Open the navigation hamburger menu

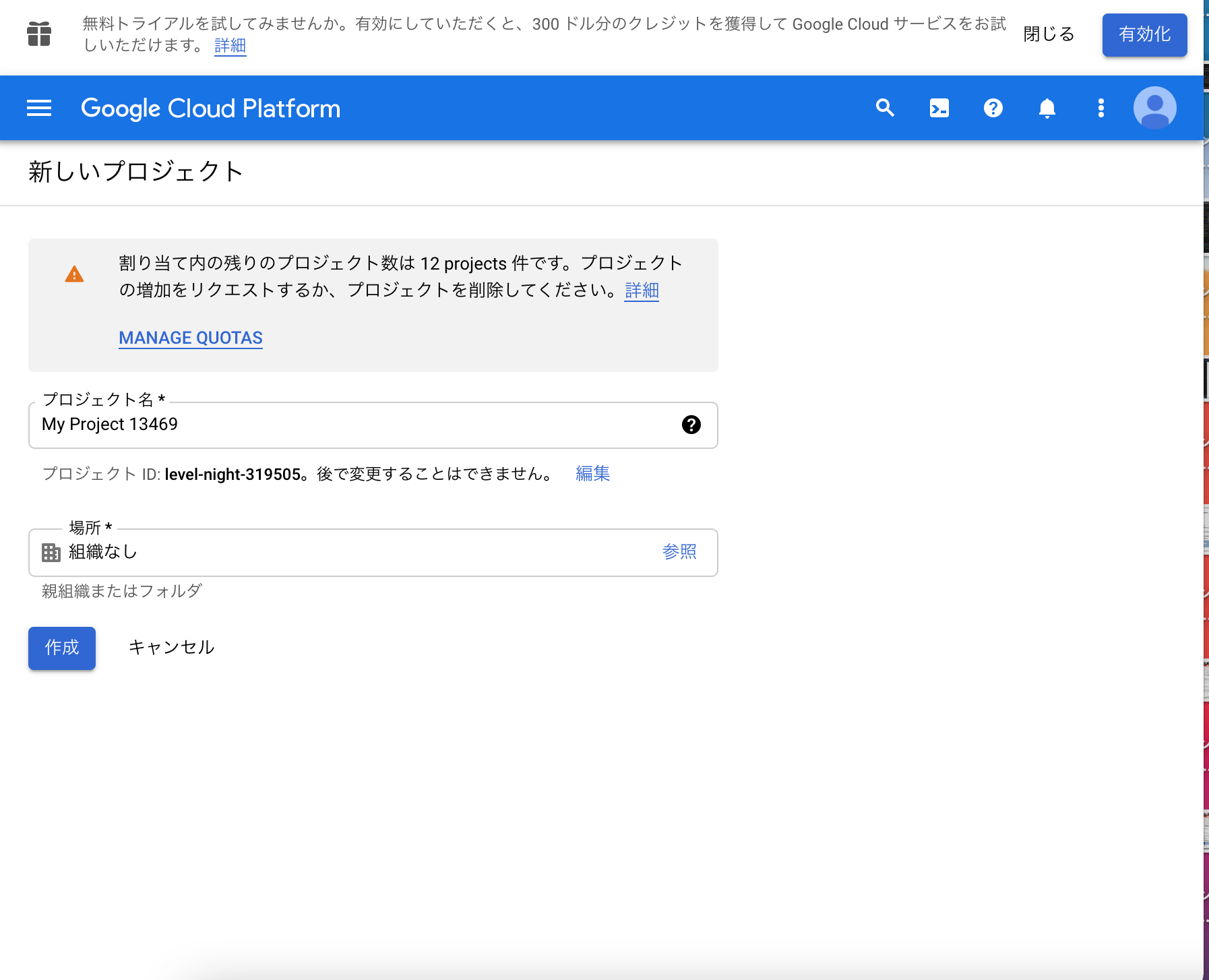[x=38, y=108]
